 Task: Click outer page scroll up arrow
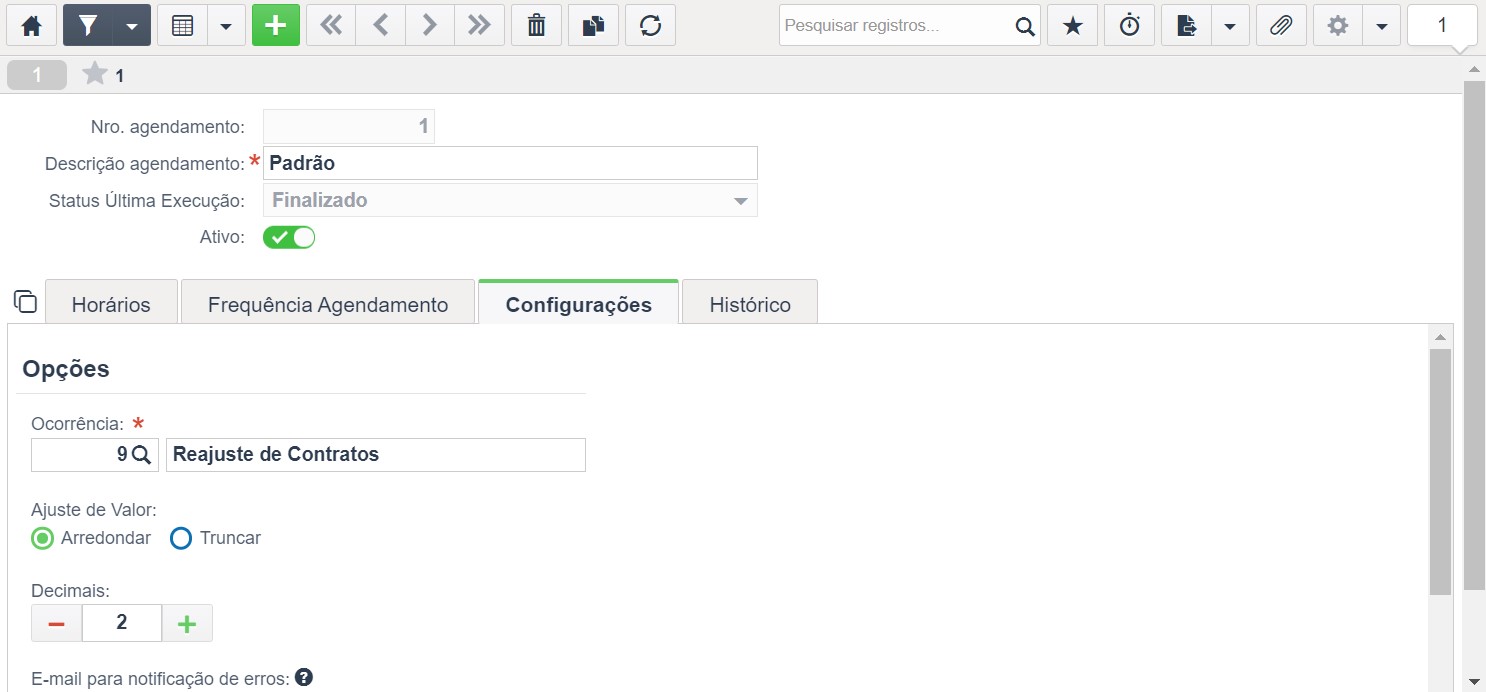(1474, 69)
